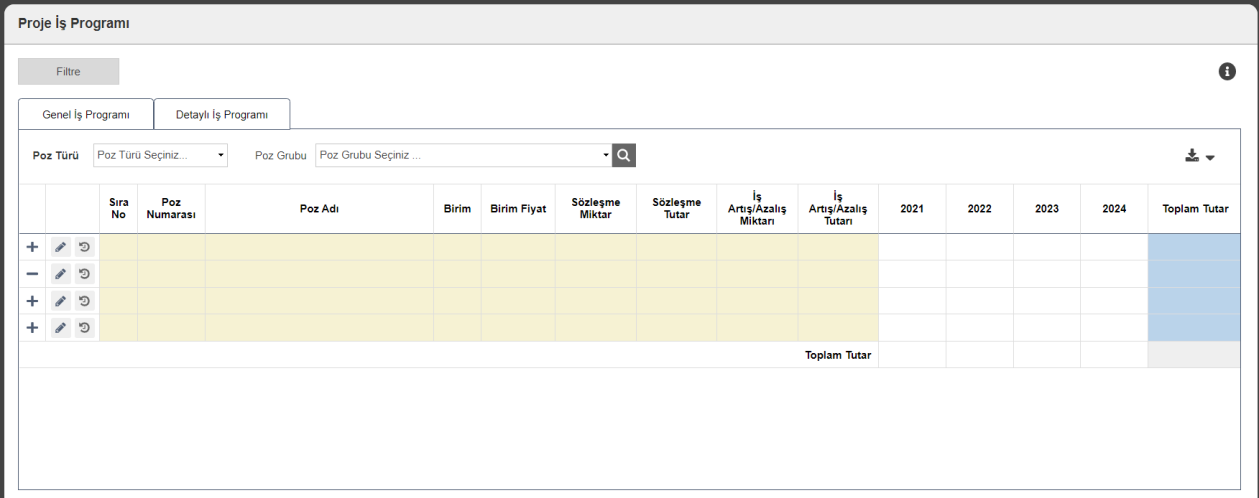Expand the third table row
This screenshot has width=1259, height=498.
pyautogui.click(x=32, y=301)
